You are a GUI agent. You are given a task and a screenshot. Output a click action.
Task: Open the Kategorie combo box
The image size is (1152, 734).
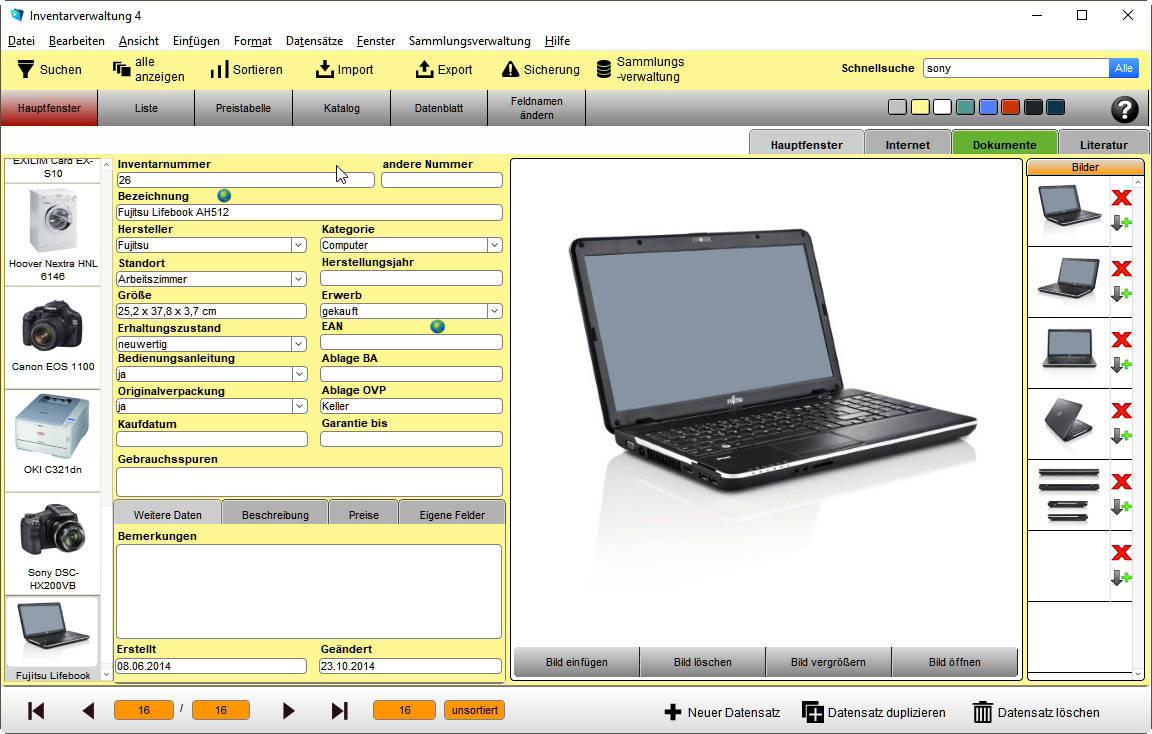[x=494, y=245]
